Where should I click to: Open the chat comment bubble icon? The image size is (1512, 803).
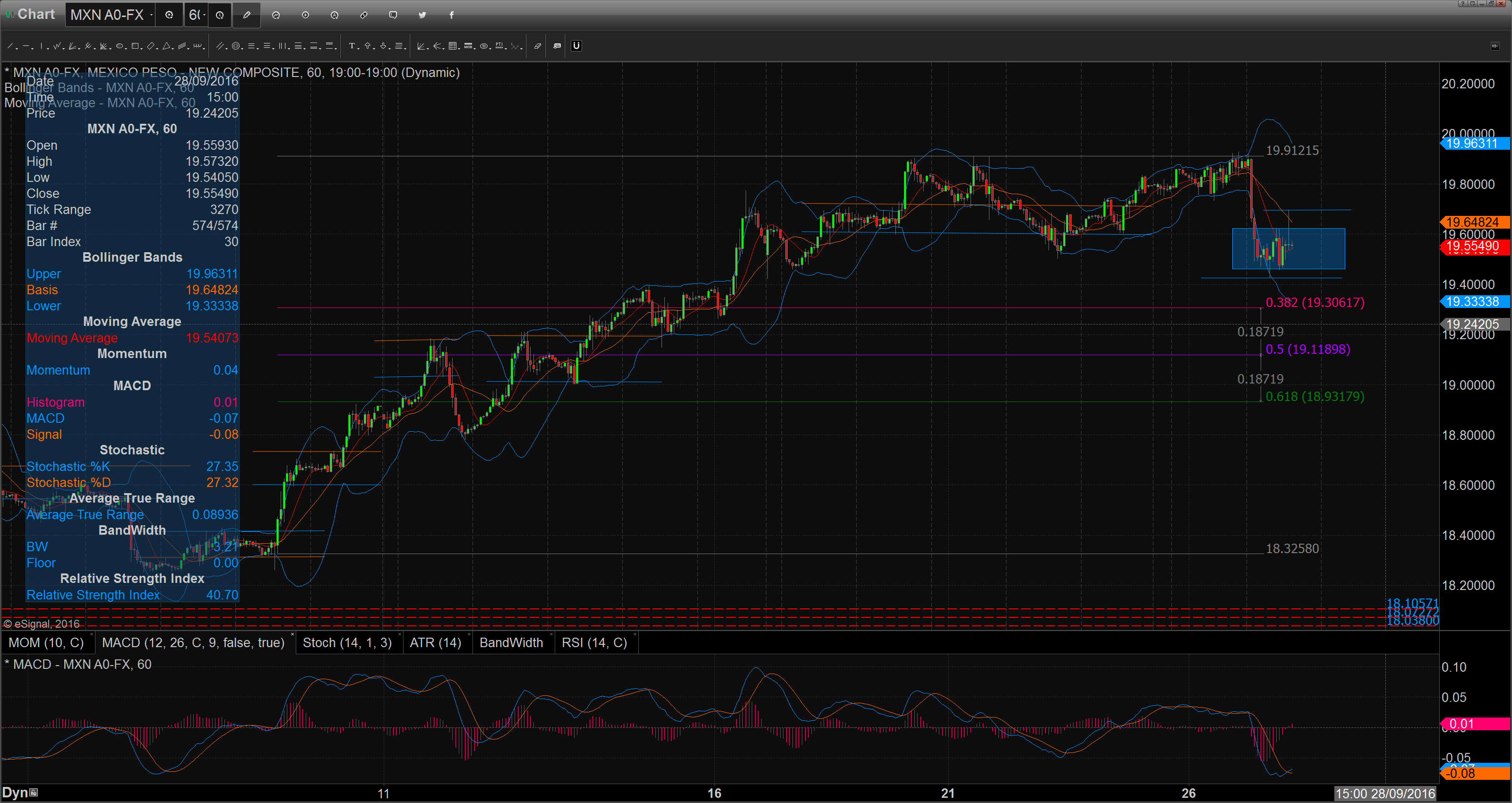tap(393, 15)
